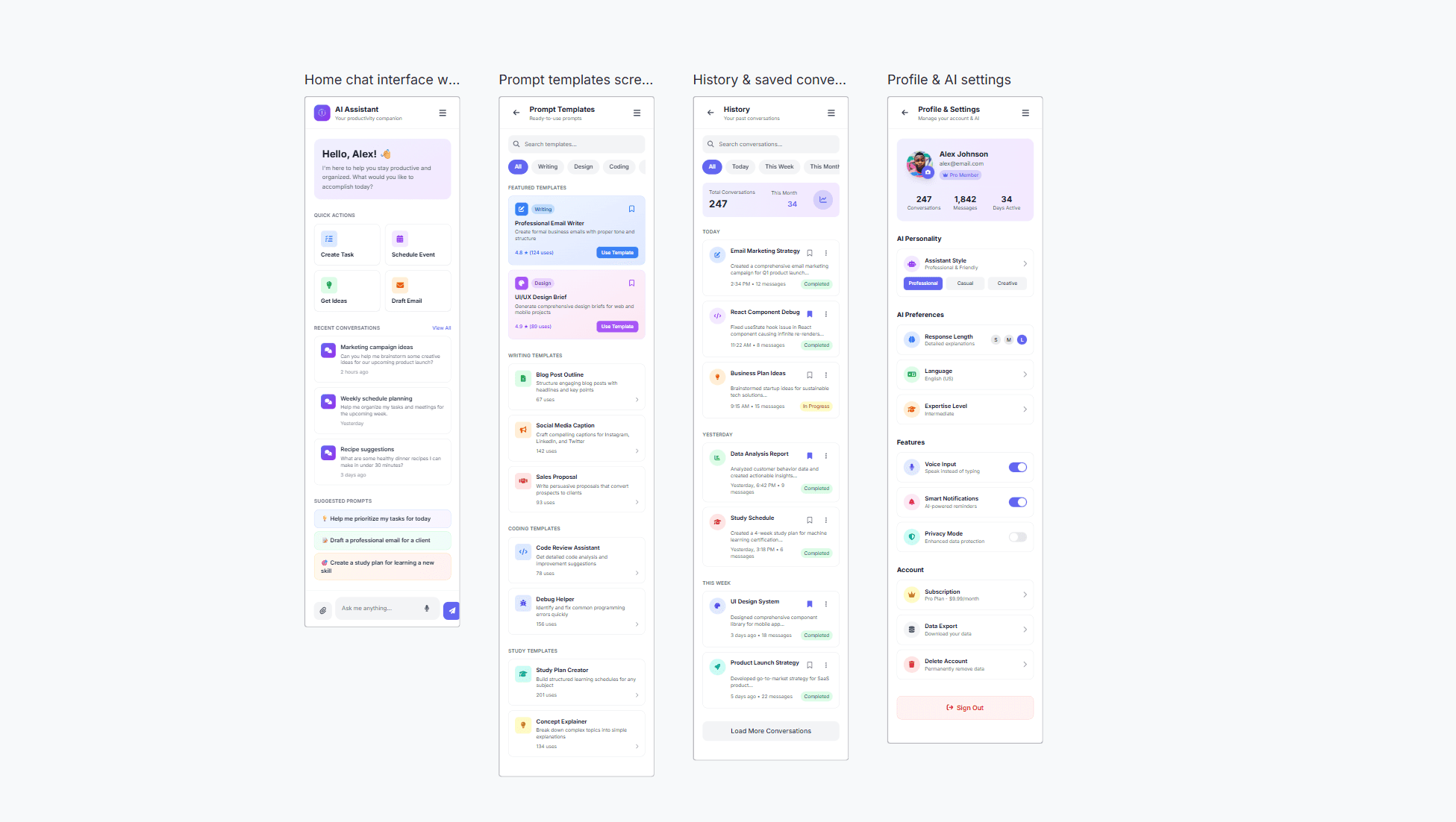Screen dimensions: 1456x822
Task: Click the attachment paperclip icon
Action: coord(323,610)
